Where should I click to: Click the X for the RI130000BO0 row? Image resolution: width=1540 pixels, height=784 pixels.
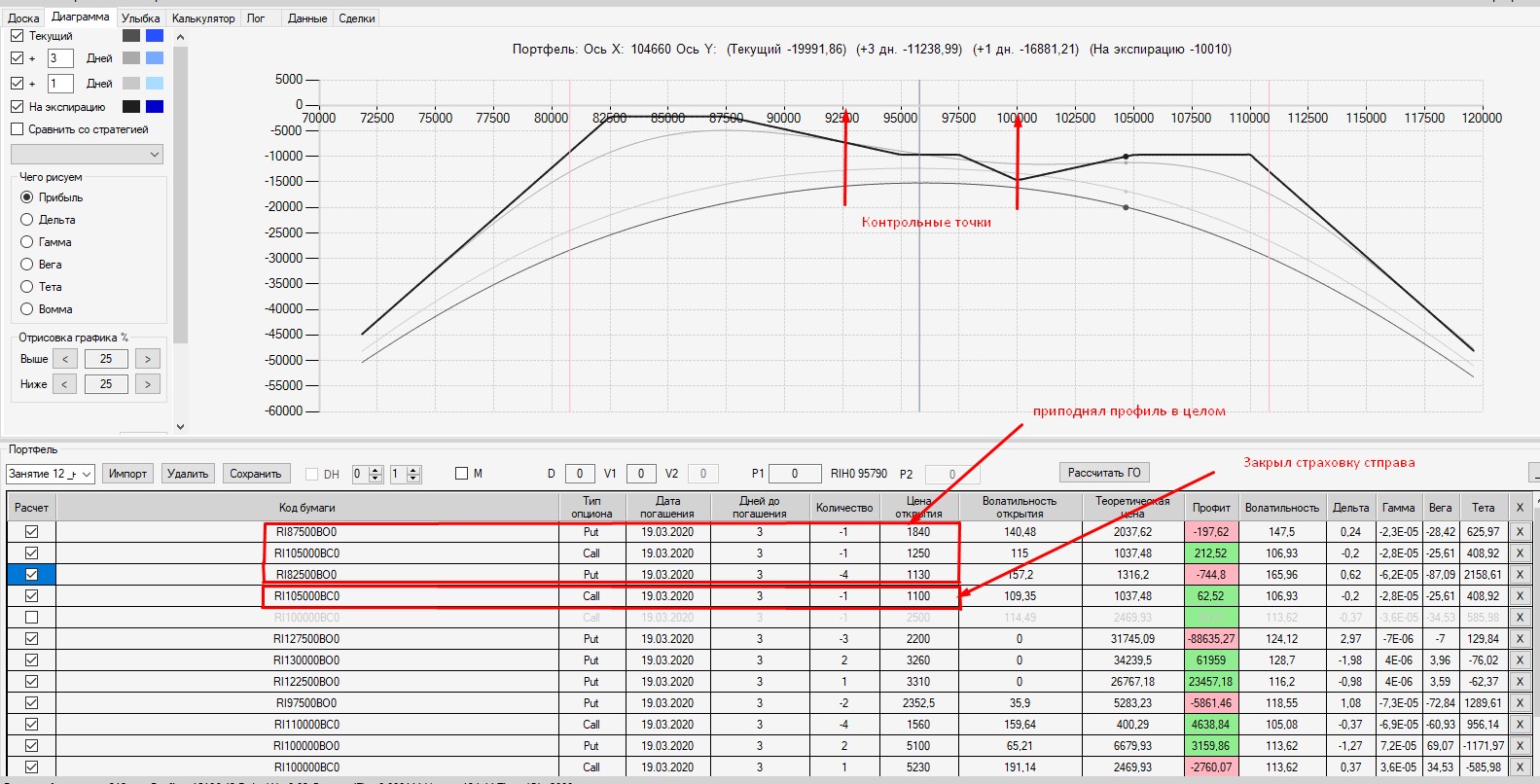[1520, 660]
